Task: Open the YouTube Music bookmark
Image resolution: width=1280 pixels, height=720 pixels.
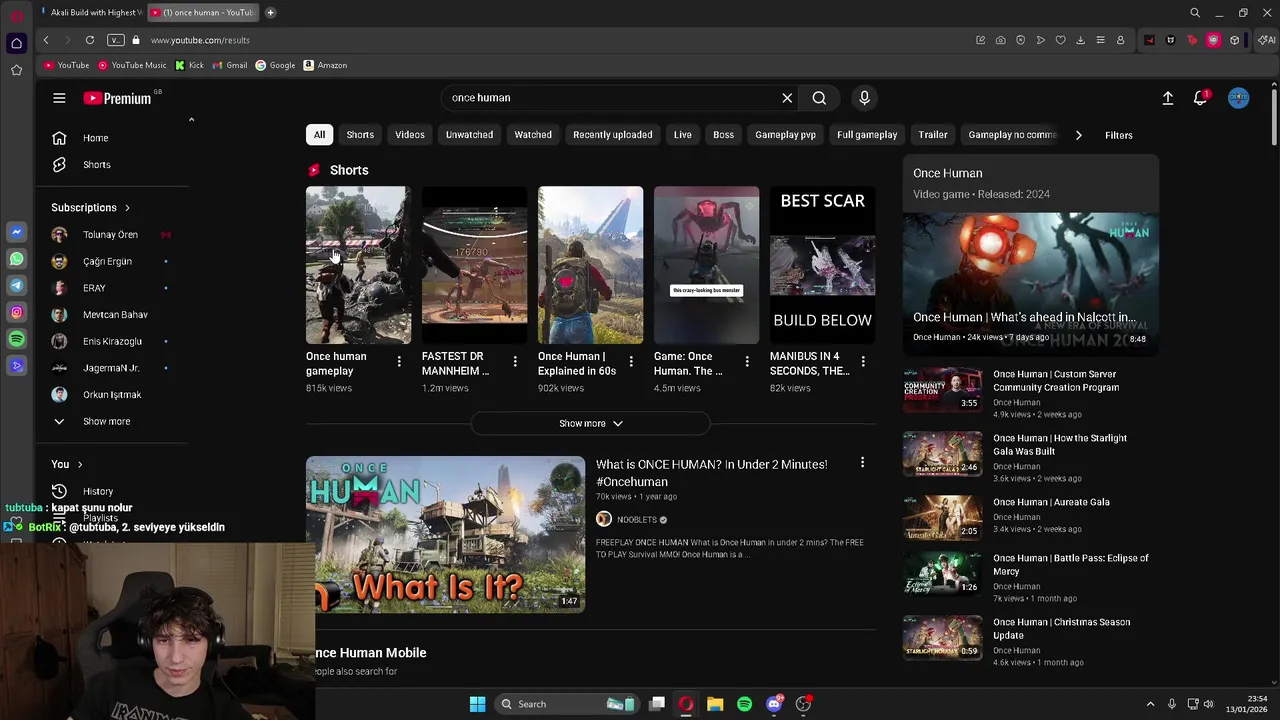Action: click(x=132, y=66)
